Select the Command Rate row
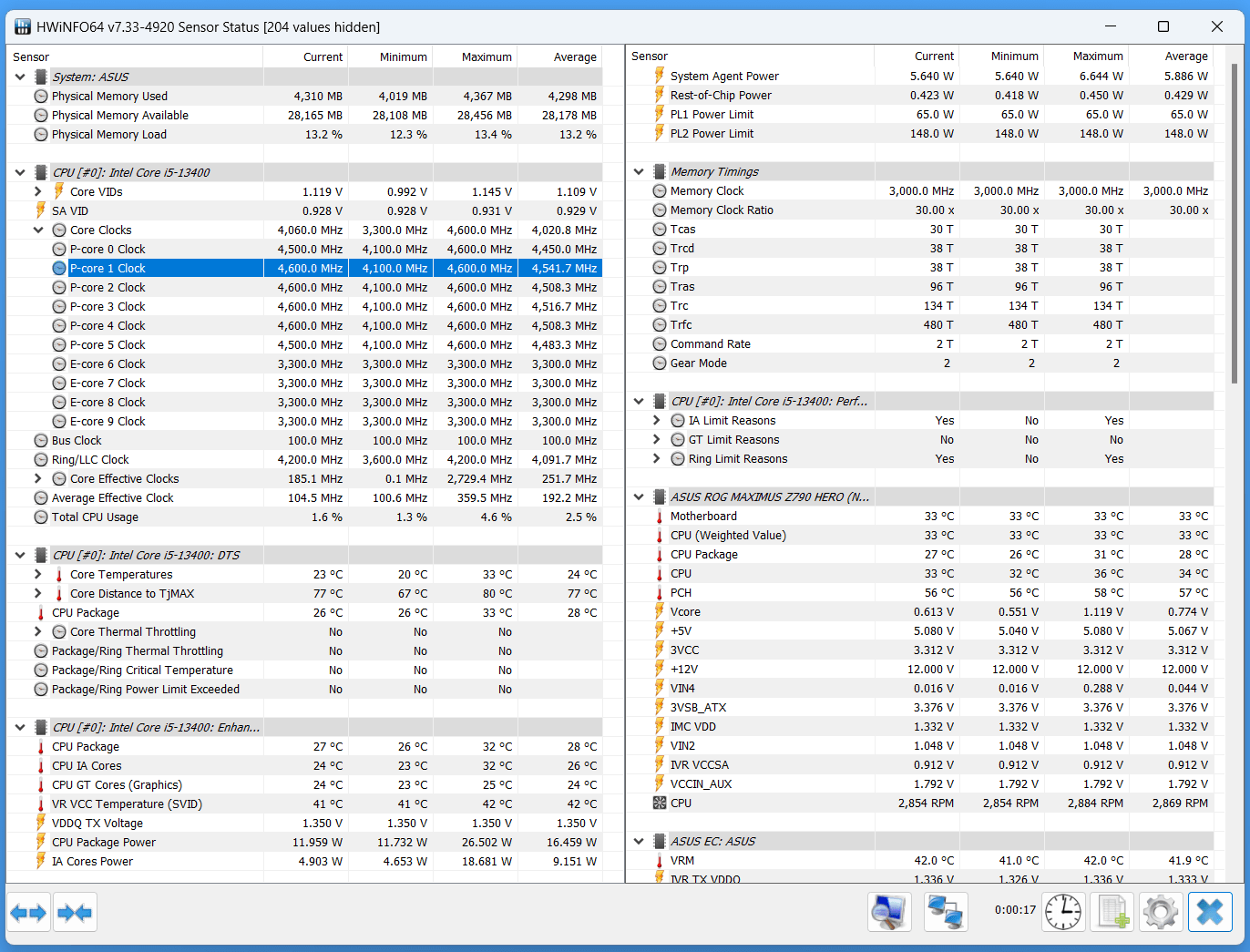 point(920,343)
